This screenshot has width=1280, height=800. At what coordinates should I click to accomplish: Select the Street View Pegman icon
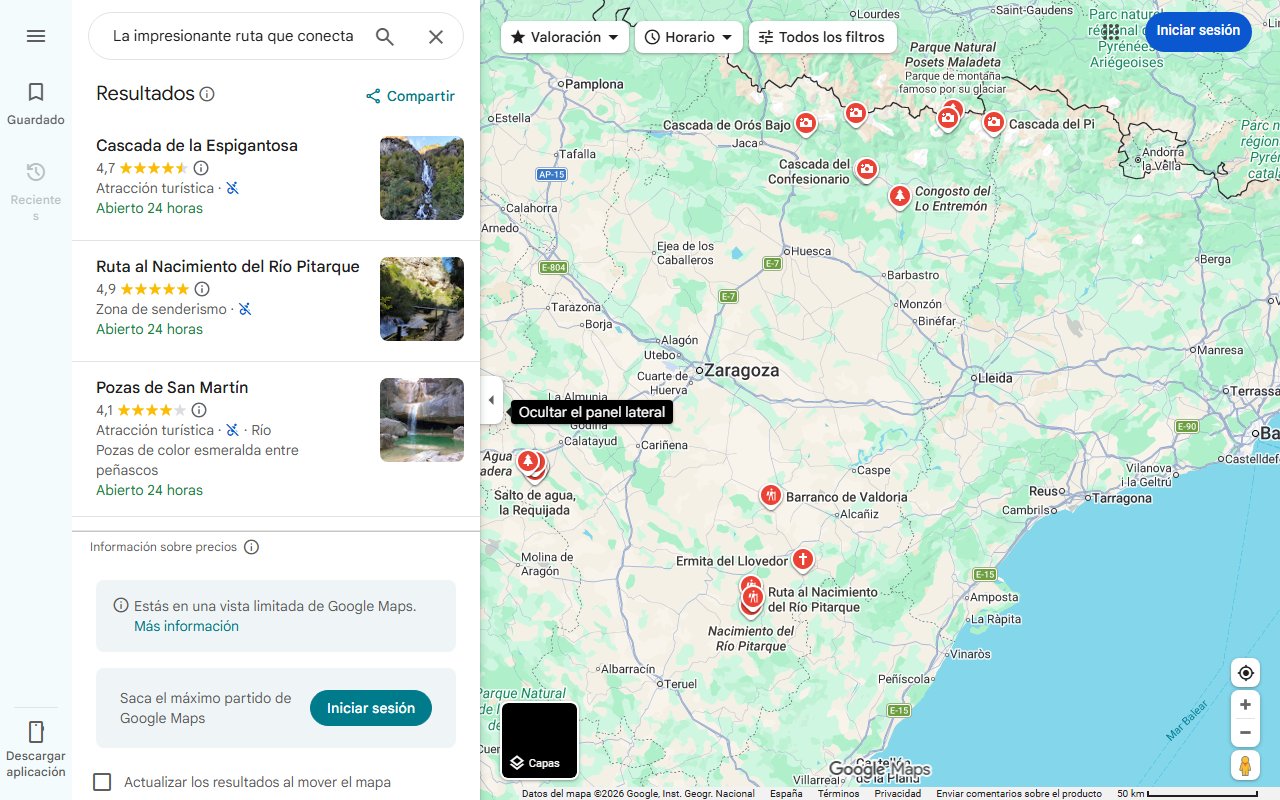pyautogui.click(x=1245, y=765)
